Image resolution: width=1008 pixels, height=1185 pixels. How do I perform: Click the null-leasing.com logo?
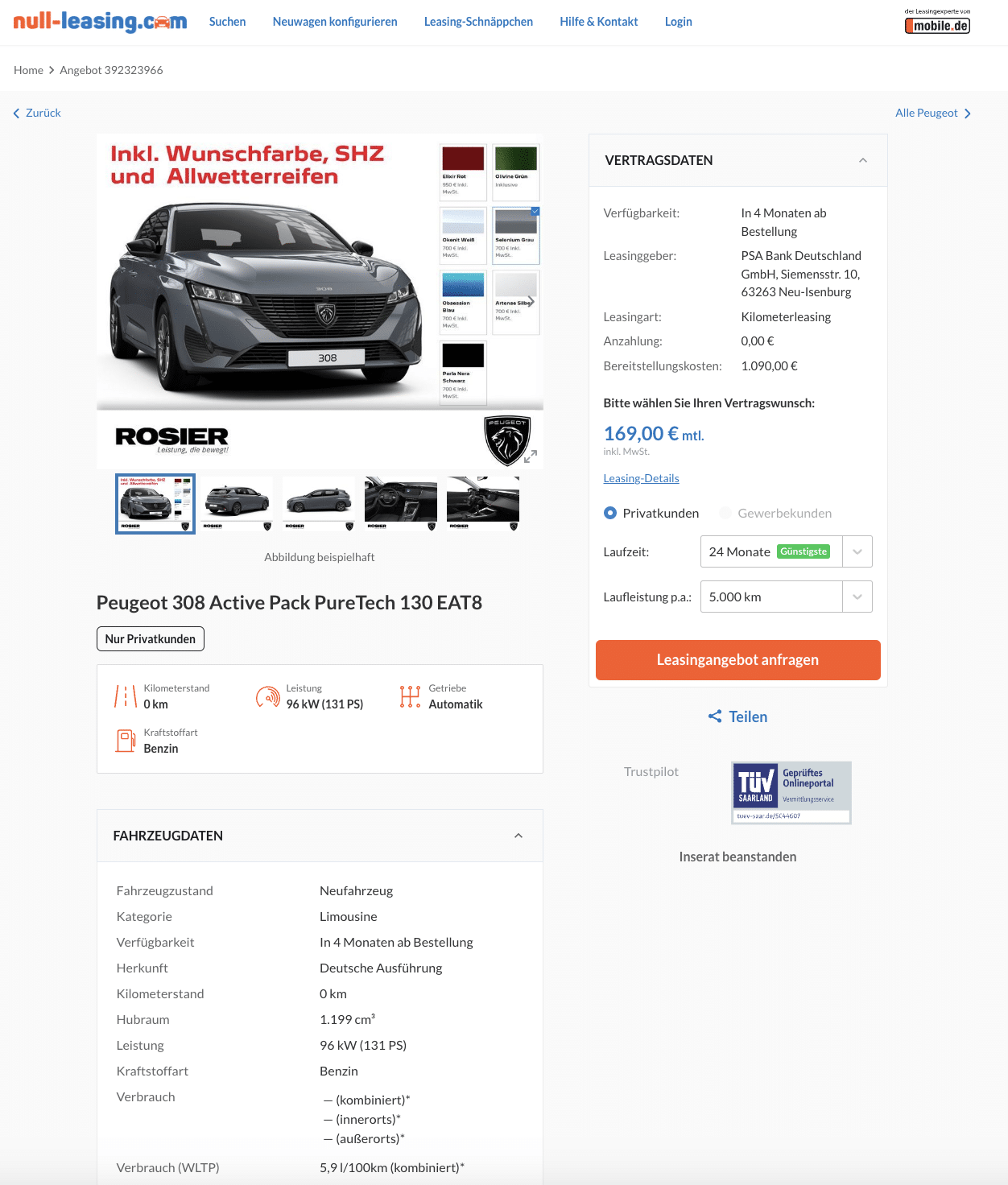(100, 22)
